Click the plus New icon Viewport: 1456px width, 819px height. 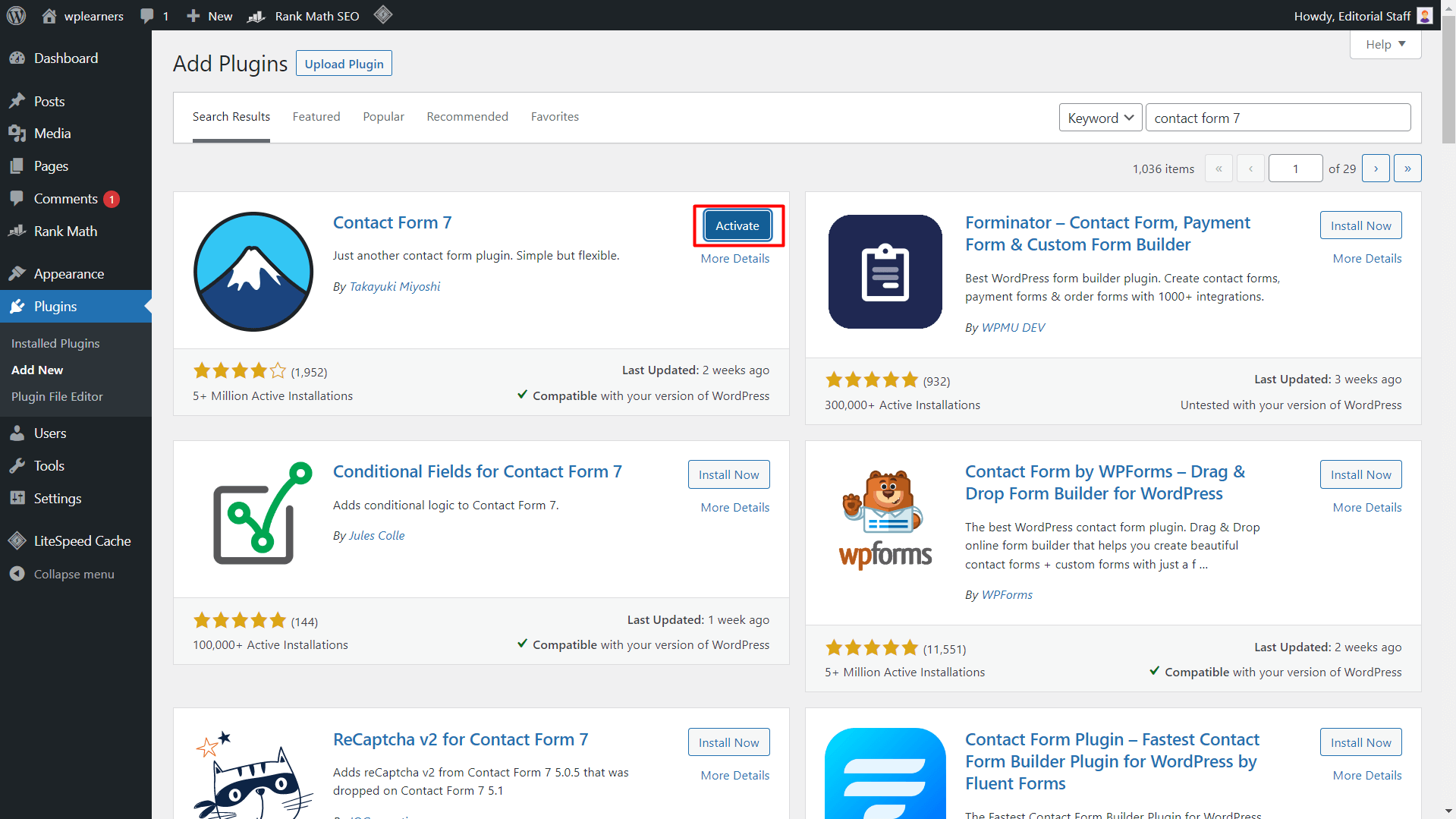pyautogui.click(x=193, y=16)
